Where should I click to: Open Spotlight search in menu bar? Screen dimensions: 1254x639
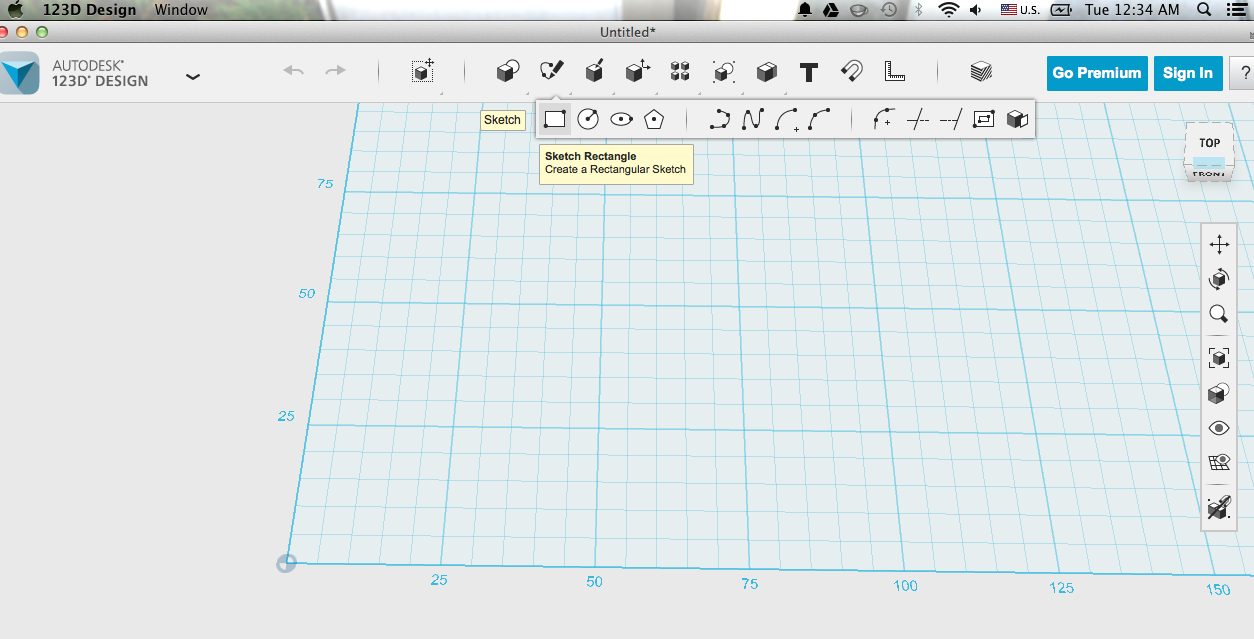[1205, 9]
